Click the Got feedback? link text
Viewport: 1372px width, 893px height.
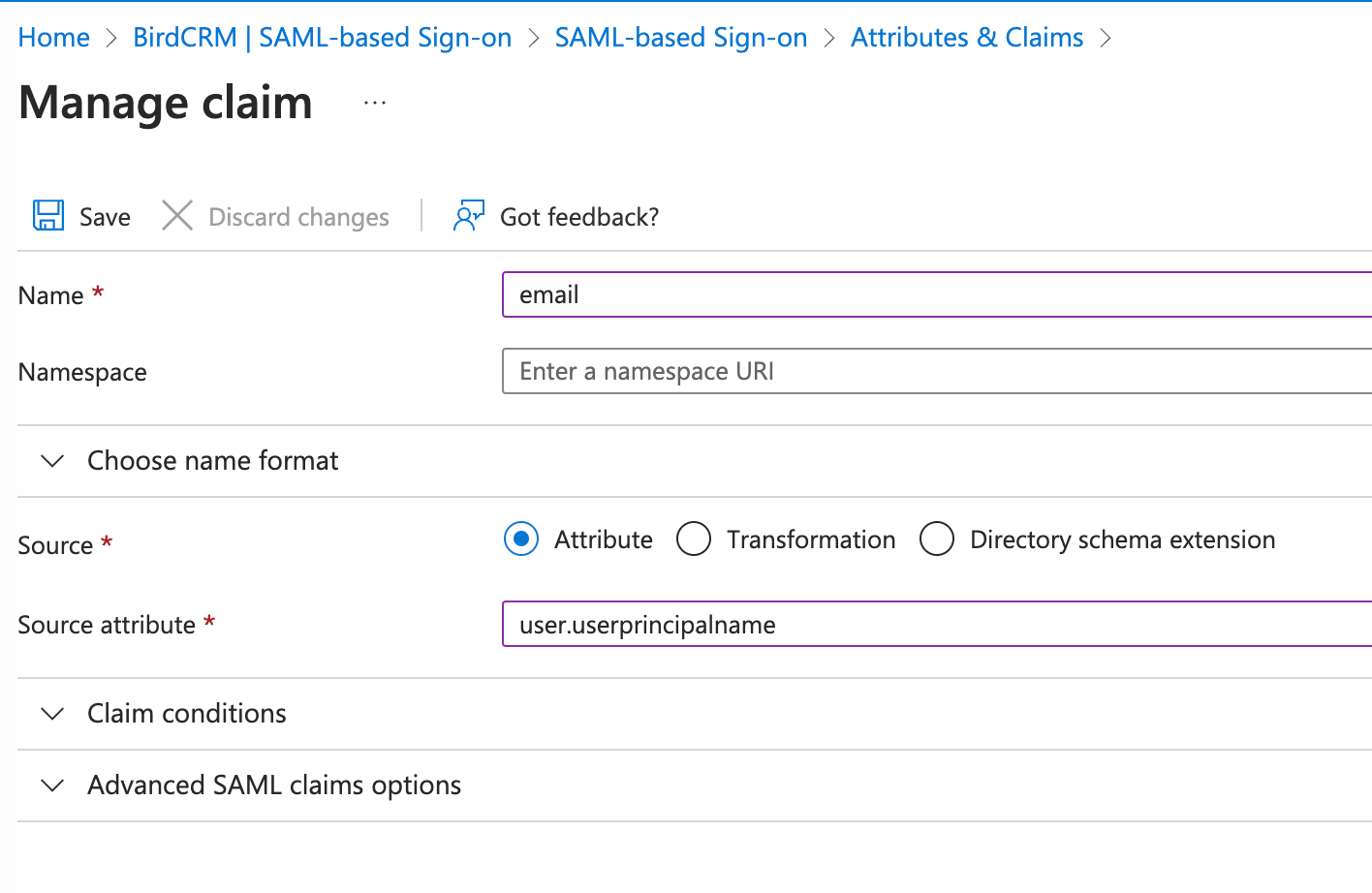[x=579, y=217]
